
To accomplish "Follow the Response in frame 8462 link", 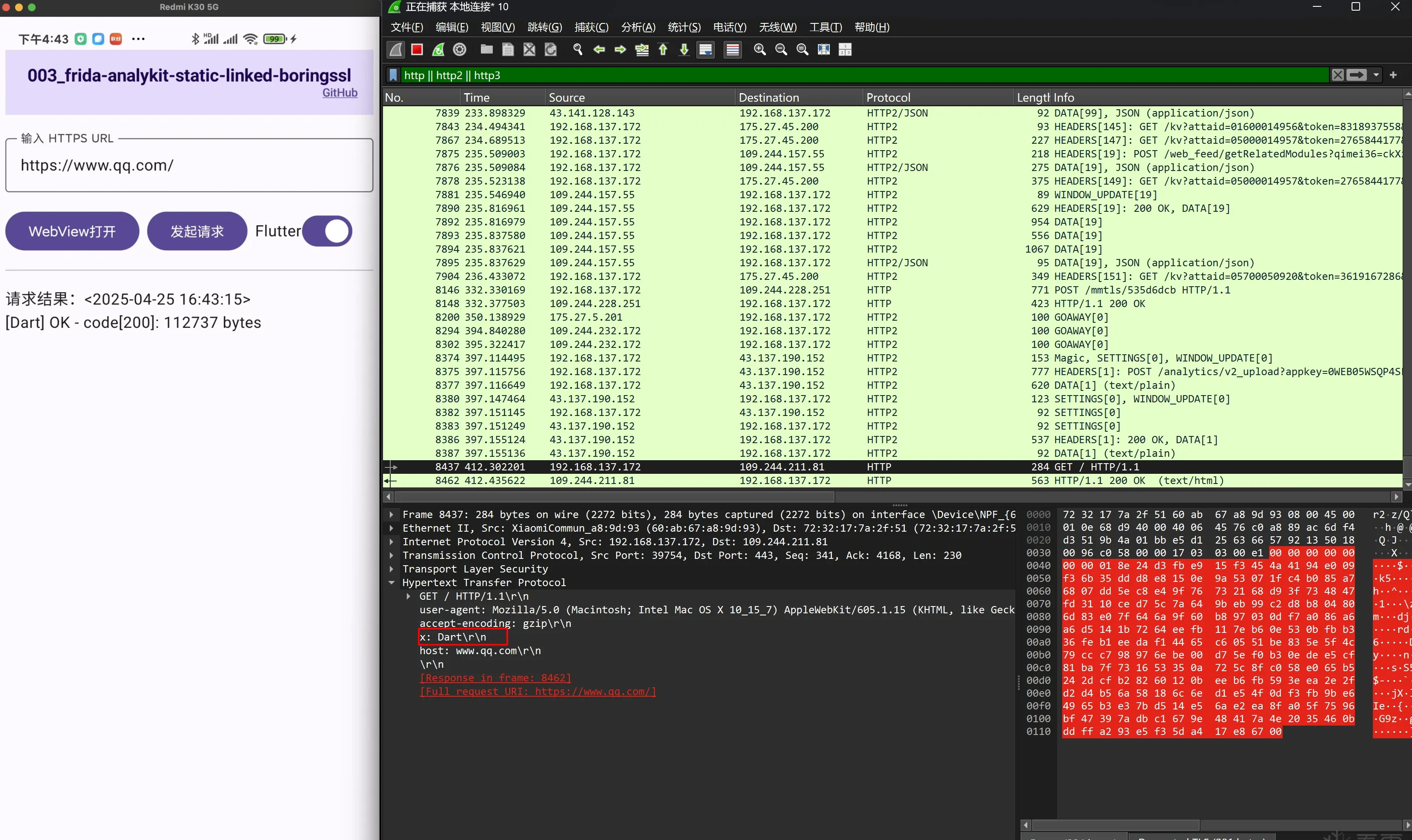I will pyautogui.click(x=496, y=678).
